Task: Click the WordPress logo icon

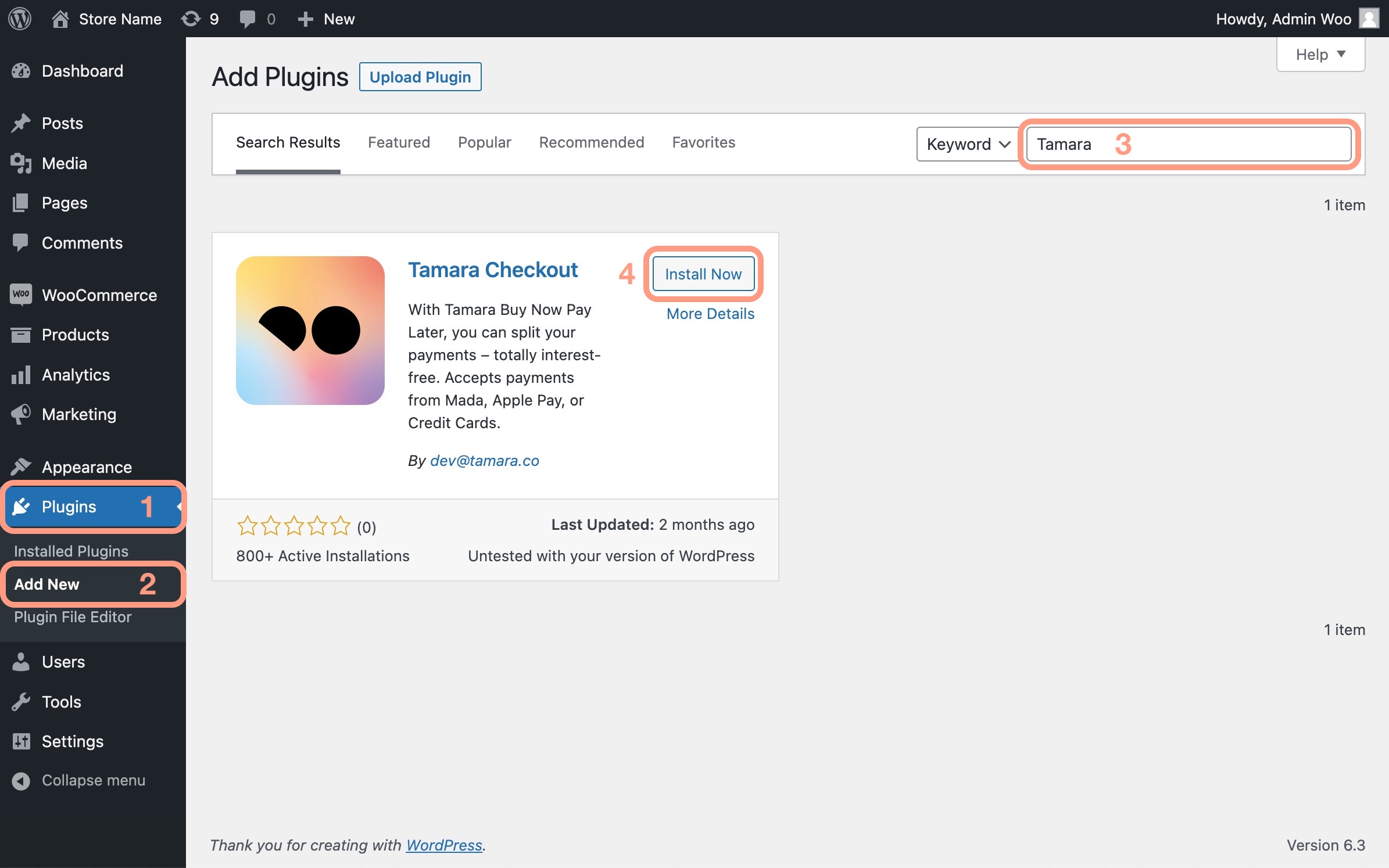Action: tap(20, 19)
